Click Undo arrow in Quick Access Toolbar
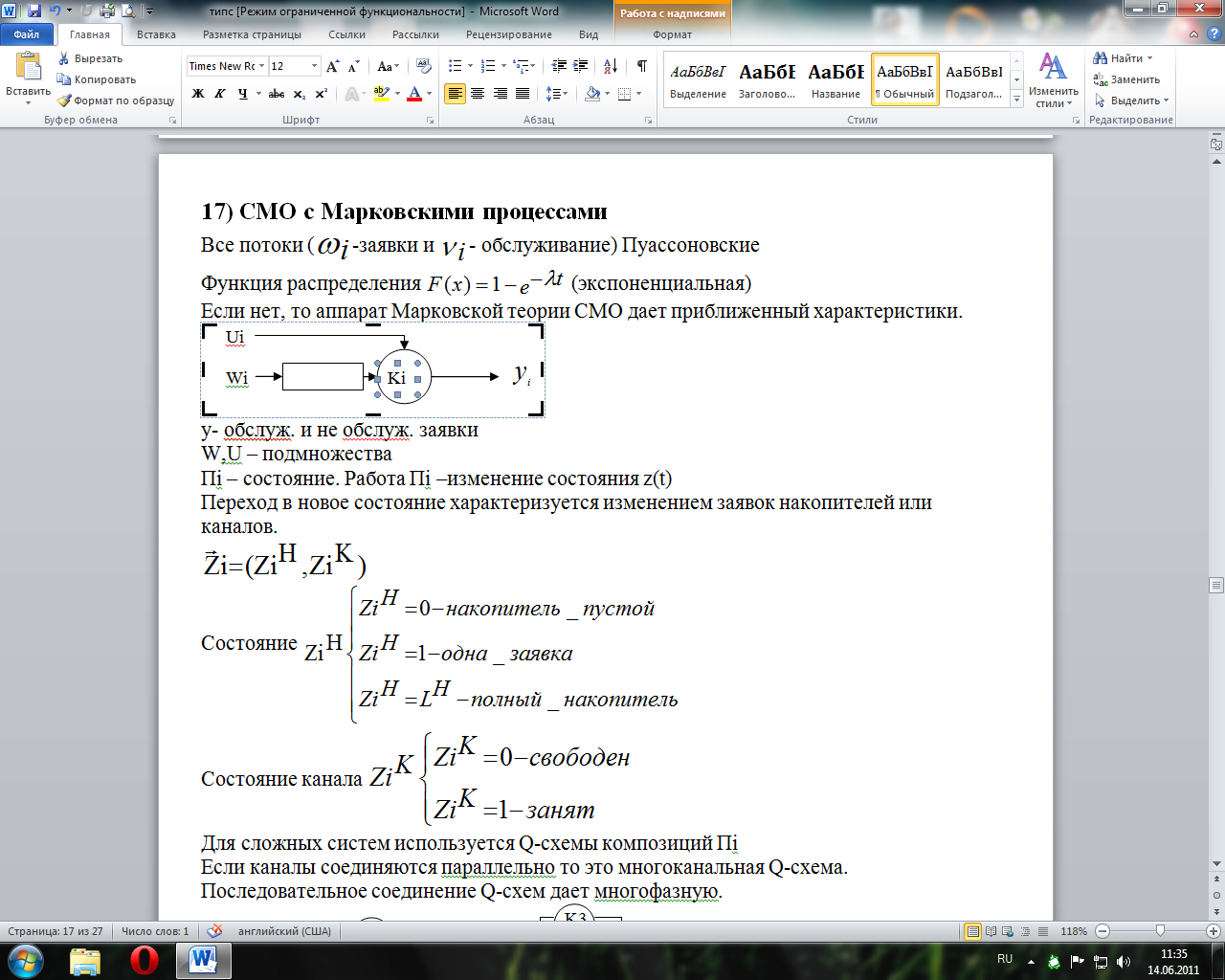The width and height of the screenshot is (1225, 980). pos(56,11)
